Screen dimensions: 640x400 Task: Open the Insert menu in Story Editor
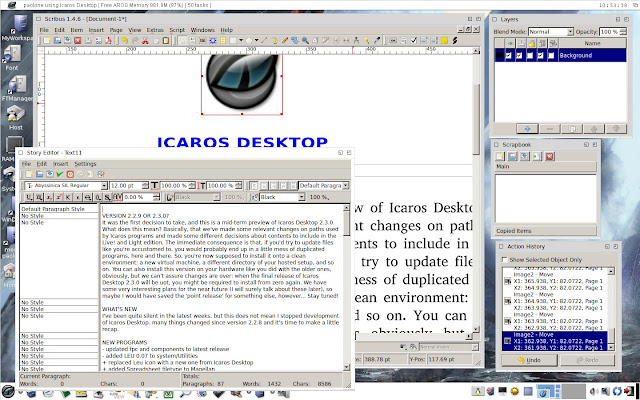pyautogui.click(x=61, y=164)
